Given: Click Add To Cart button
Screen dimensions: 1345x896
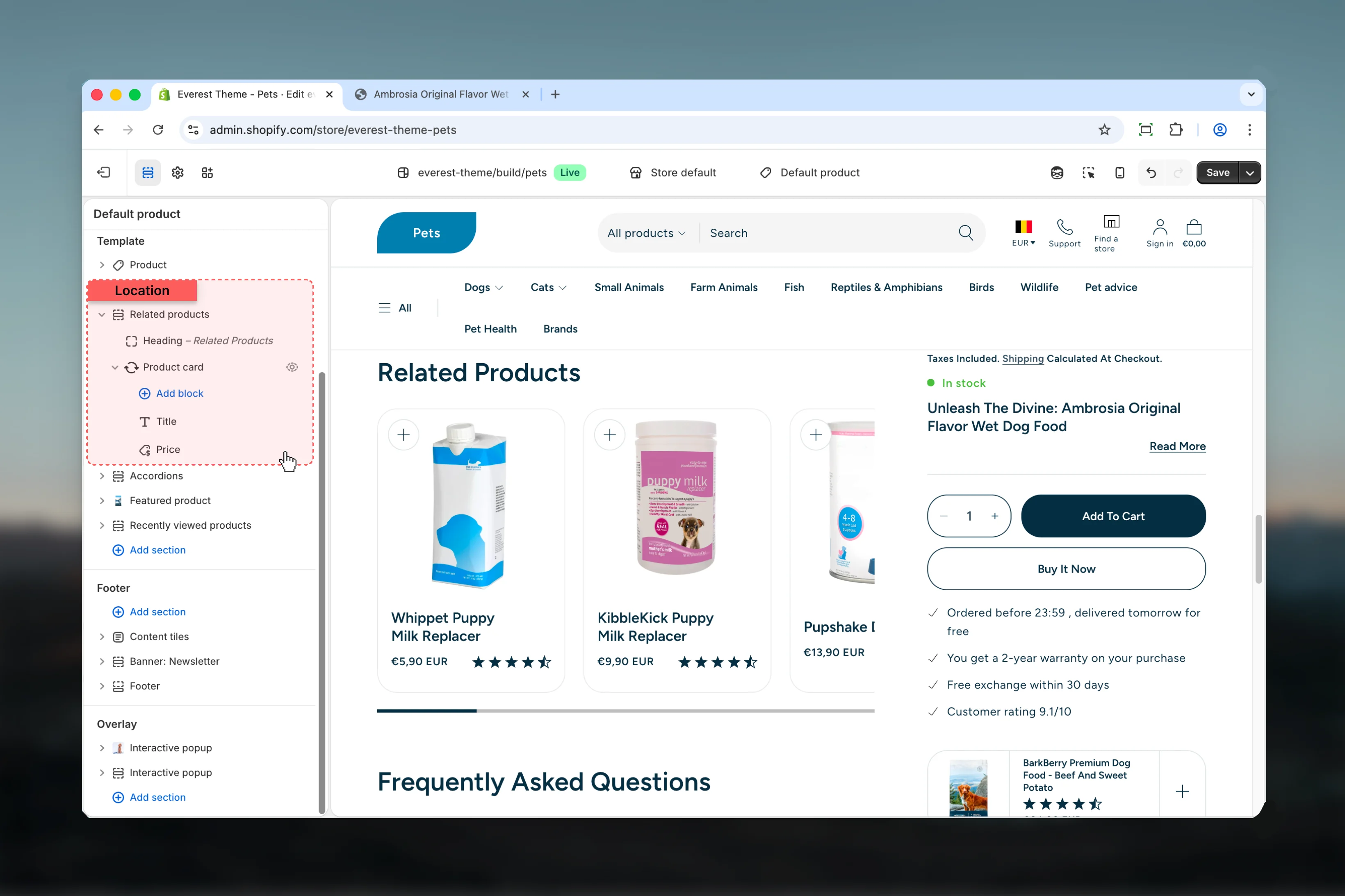Looking at the screenshot, I should click(1113, 516).
